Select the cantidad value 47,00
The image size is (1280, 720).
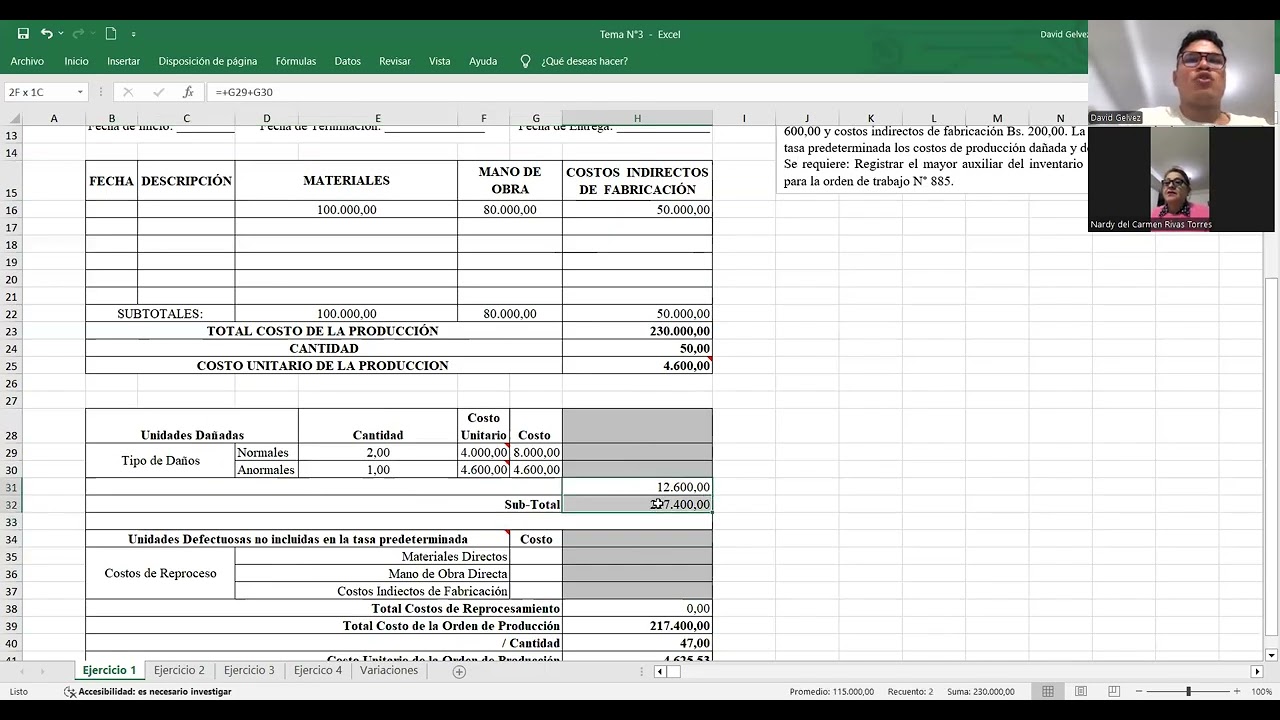(x=637, y=643)
